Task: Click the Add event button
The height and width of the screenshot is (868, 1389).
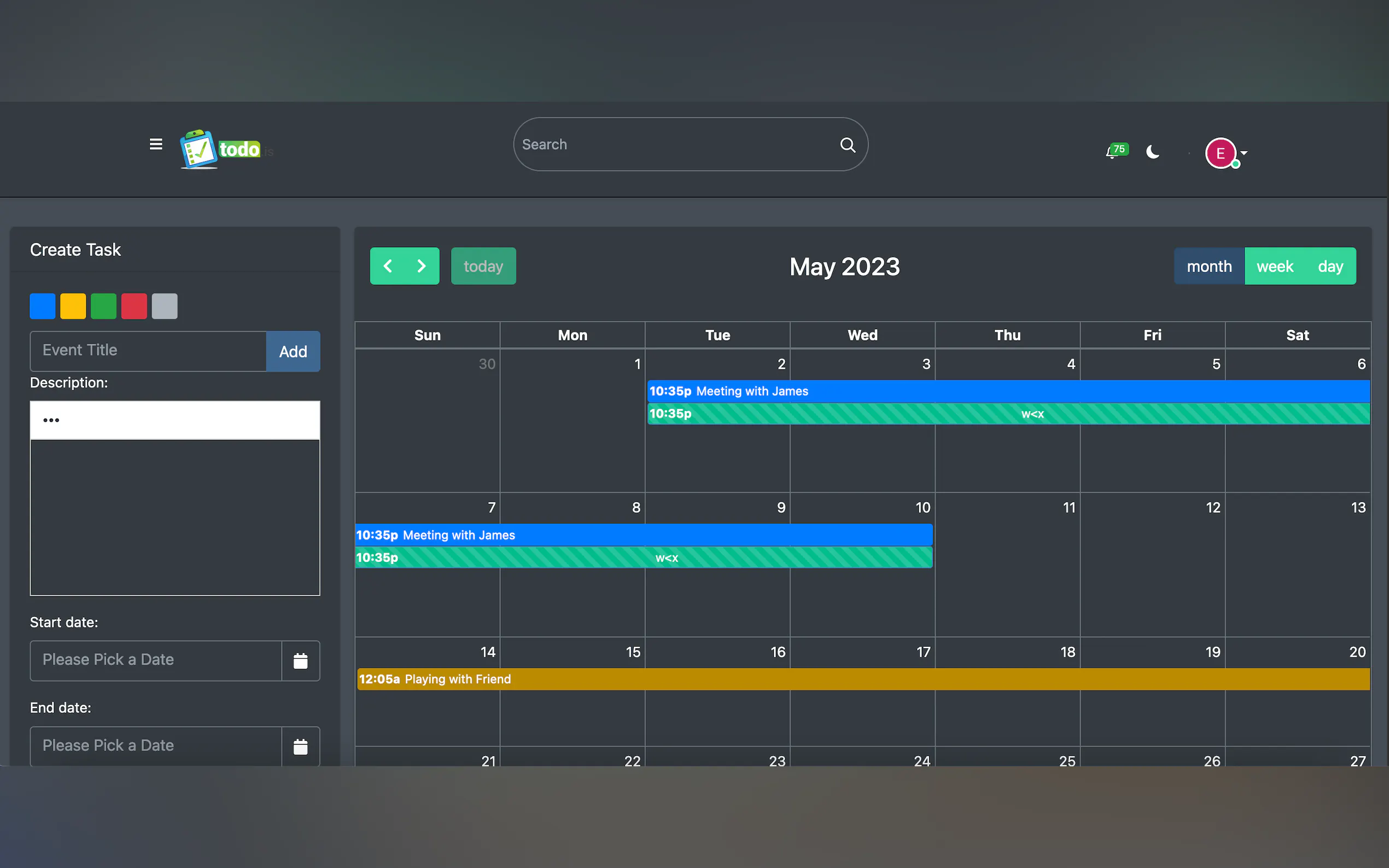Action: click(293, 351)
